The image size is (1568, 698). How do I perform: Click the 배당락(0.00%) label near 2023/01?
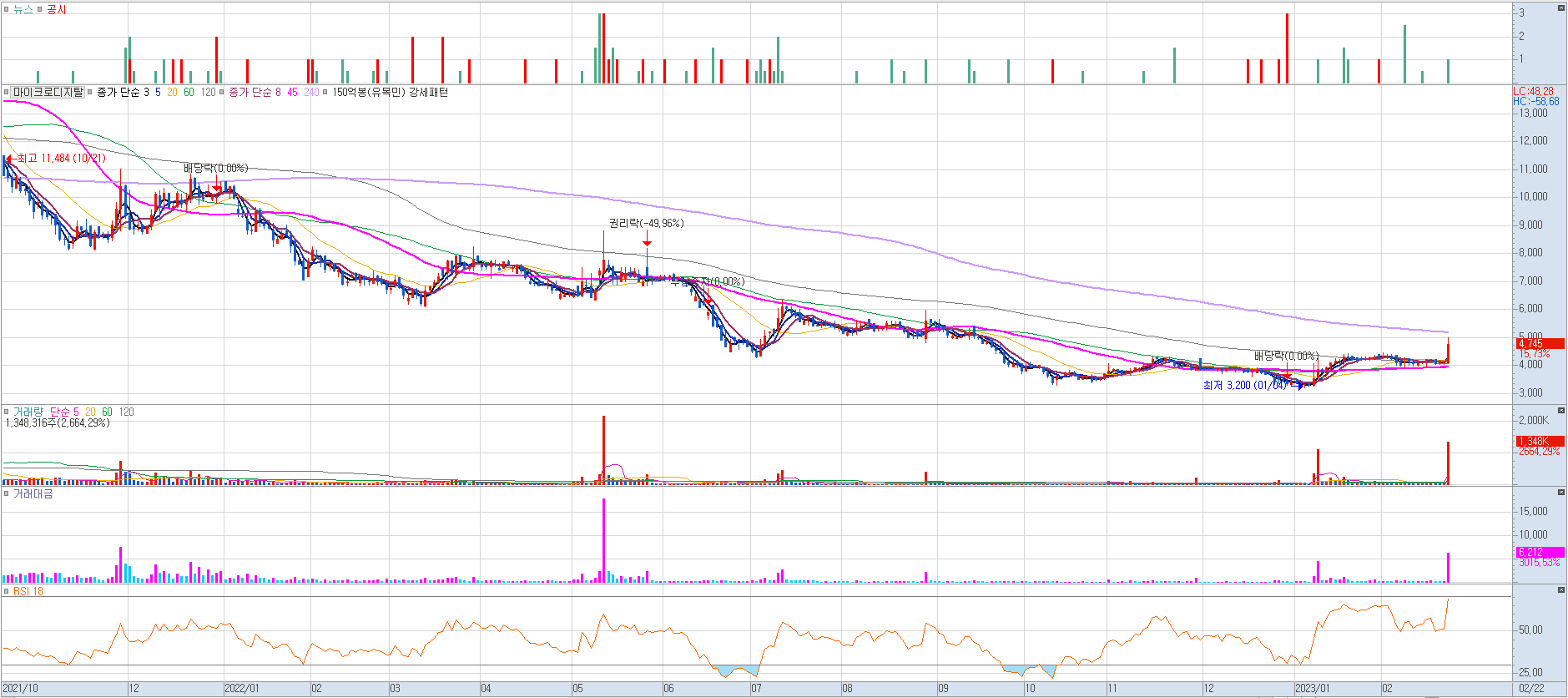coord(1286,356)
